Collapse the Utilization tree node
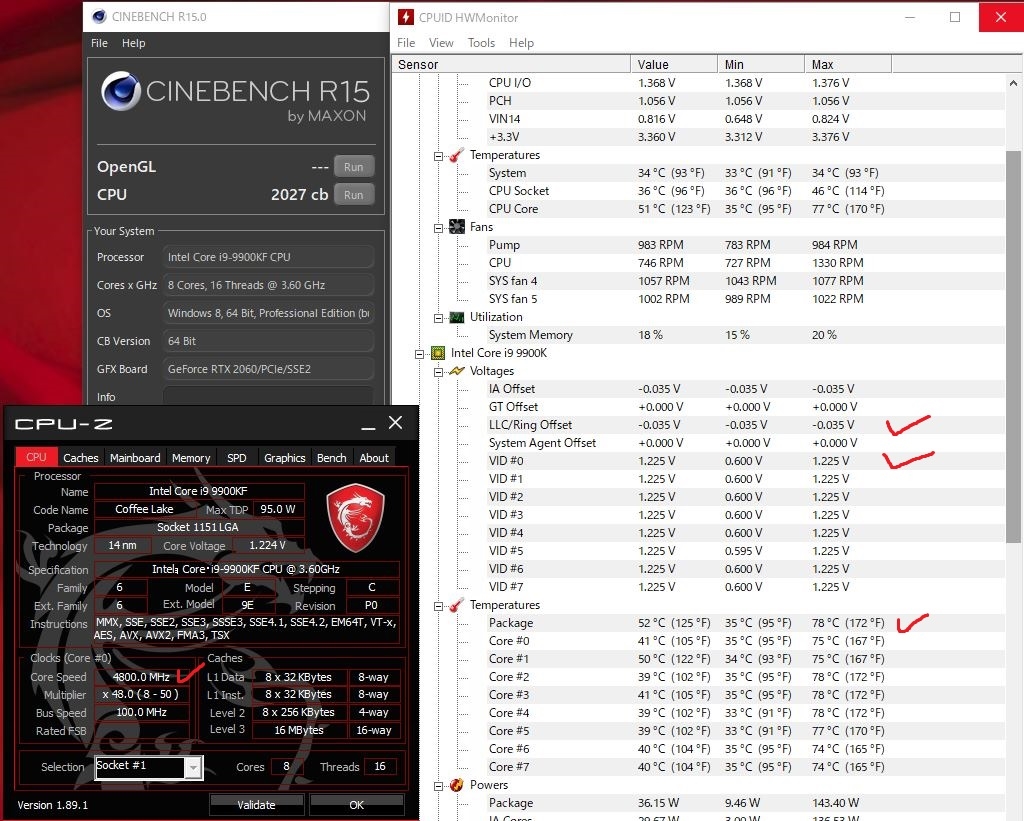Screen dimensions: 1024x821 pos(439,318)
